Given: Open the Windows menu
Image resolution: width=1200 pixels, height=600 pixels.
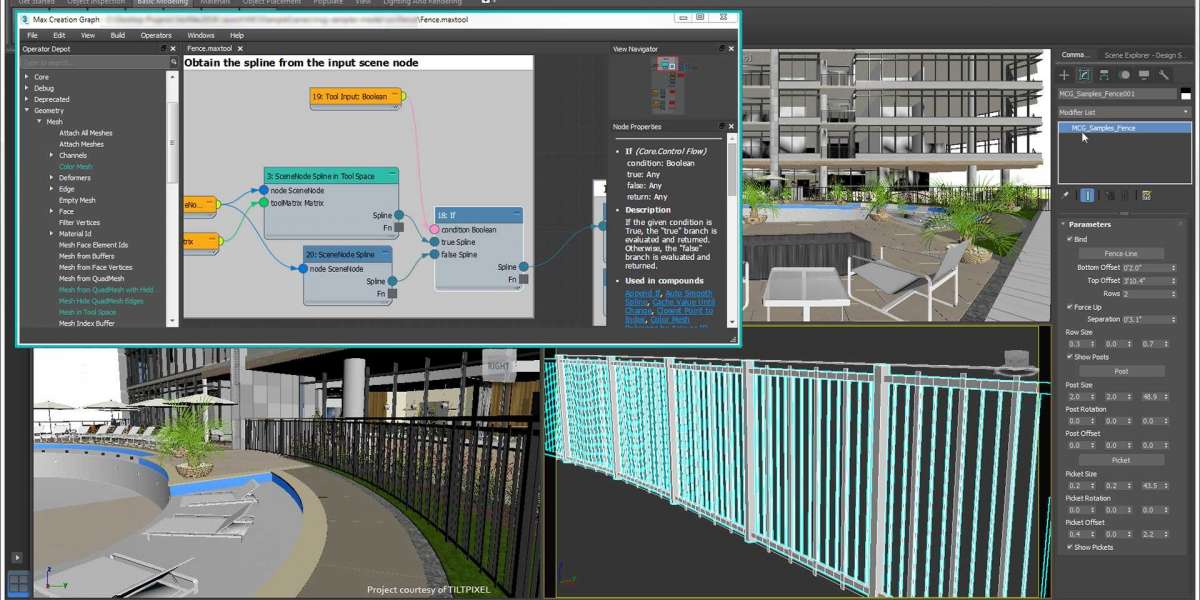Looking at the screenshot, I should [x=201, y=35].
